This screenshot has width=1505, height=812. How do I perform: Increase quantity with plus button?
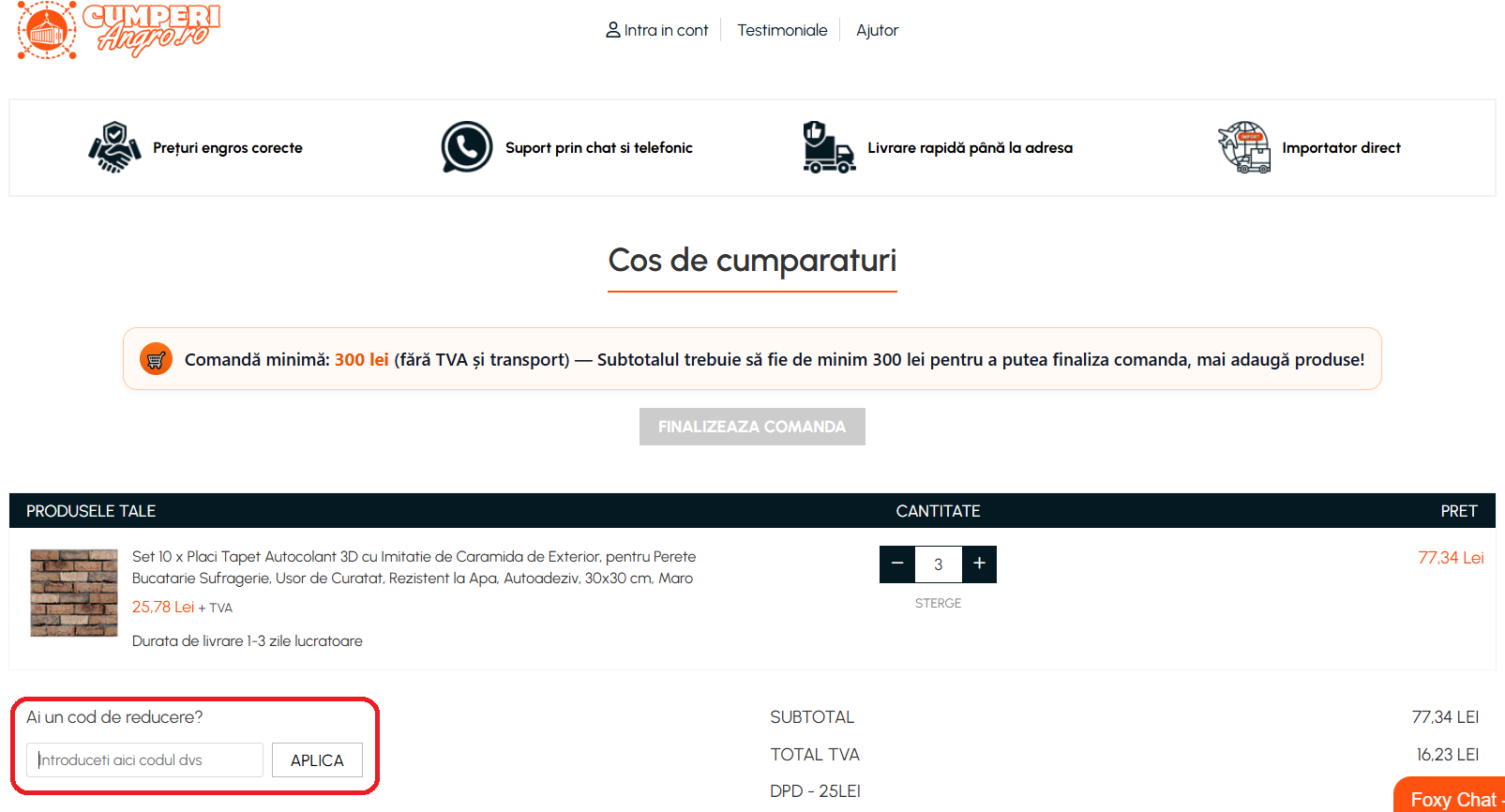tap(979, 564)
